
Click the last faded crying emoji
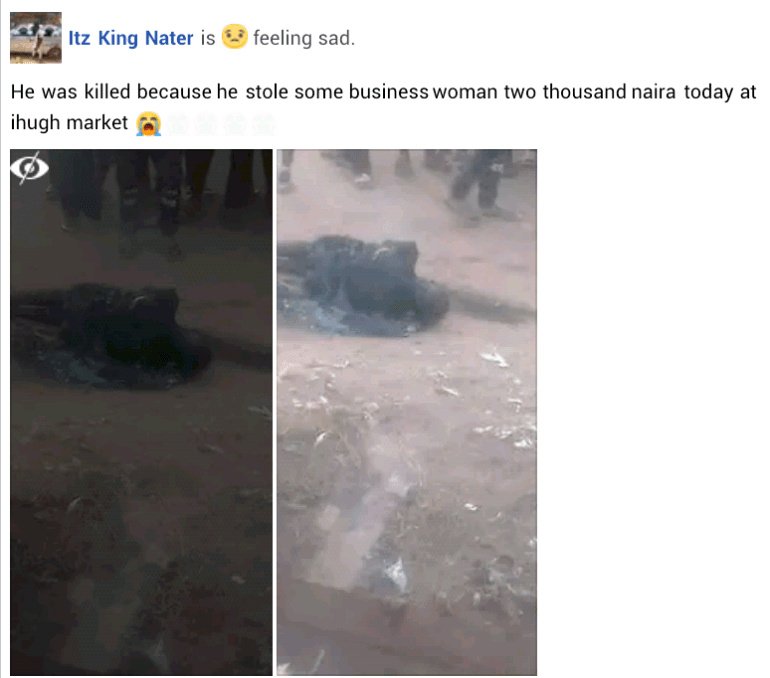[263, 124]
